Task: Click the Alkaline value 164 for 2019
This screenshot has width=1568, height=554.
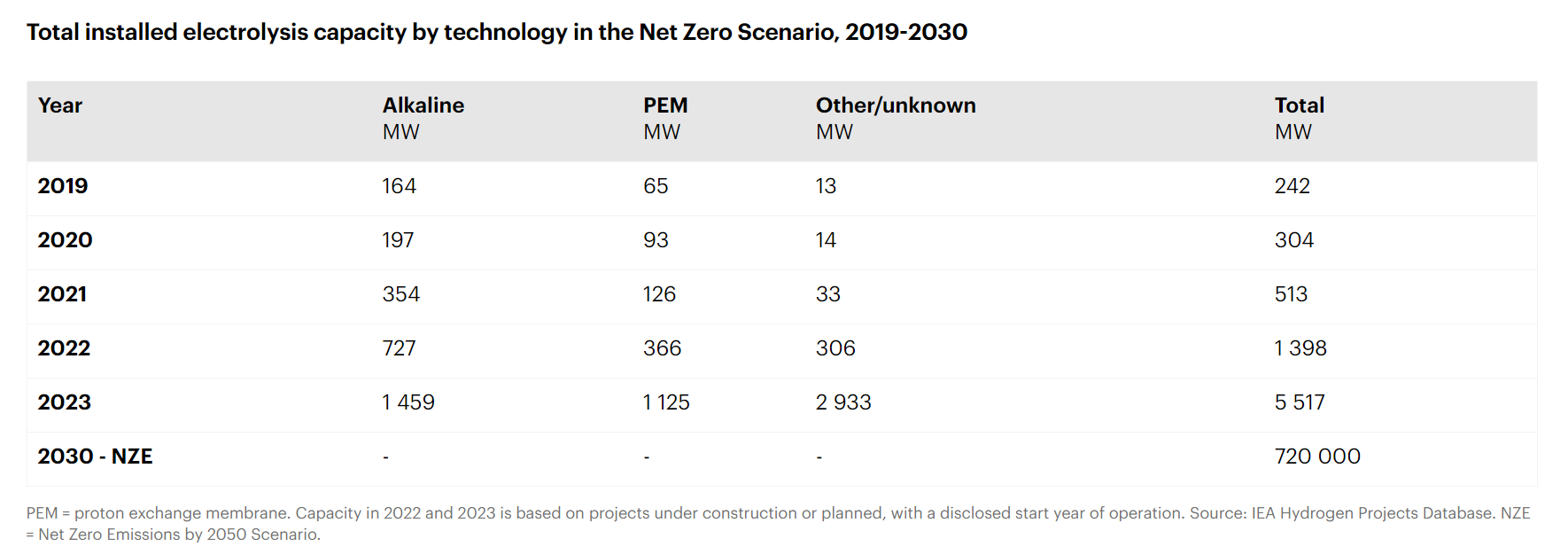Action: 399,186
